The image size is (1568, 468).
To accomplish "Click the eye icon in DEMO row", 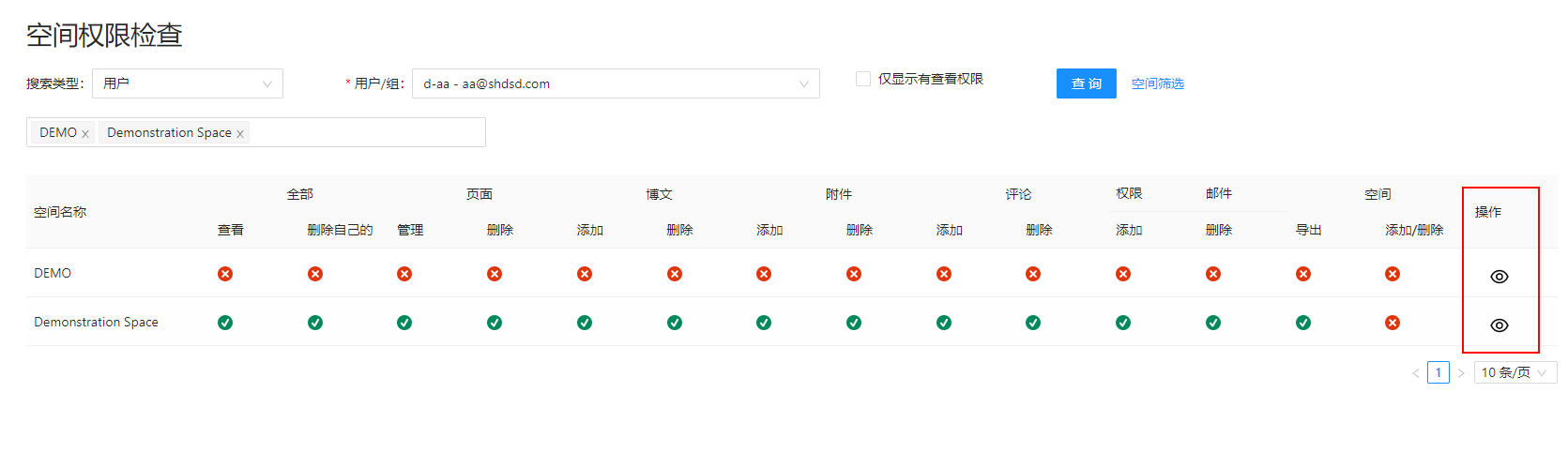I will pos(1499,277).
